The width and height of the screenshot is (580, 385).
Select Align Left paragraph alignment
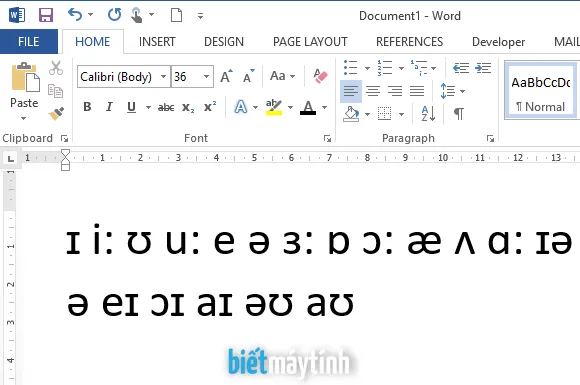coord(351,91)
